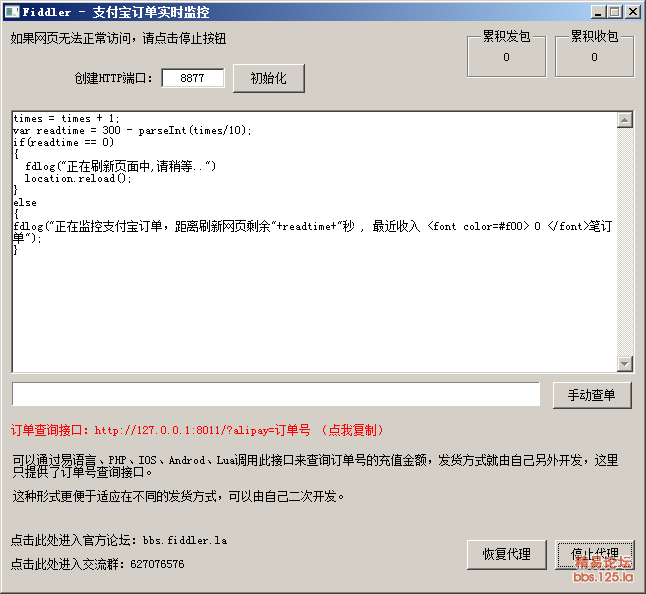The image size is (646, 594).
Task: Focus the HTTP port field showing 8877
Action: pyautogui.click(x=193, y=78)
